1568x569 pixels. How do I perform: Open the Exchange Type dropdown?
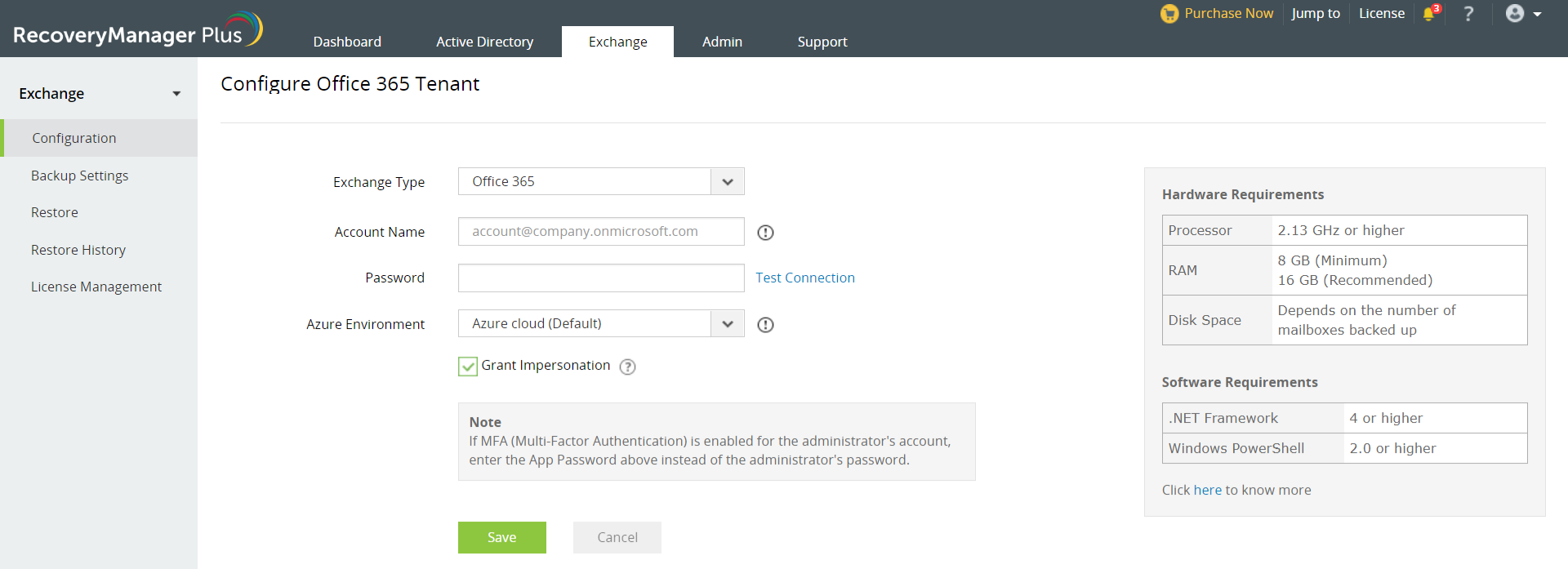pos(727,182)
